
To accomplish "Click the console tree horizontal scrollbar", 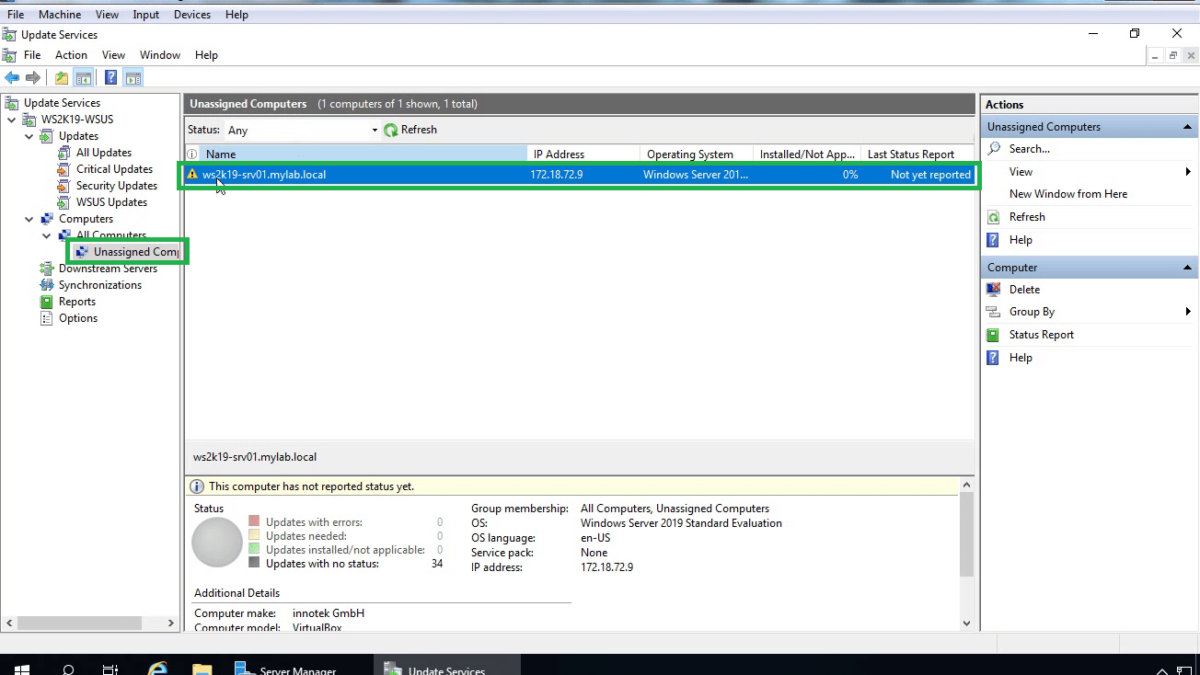I will coord(81,622).
